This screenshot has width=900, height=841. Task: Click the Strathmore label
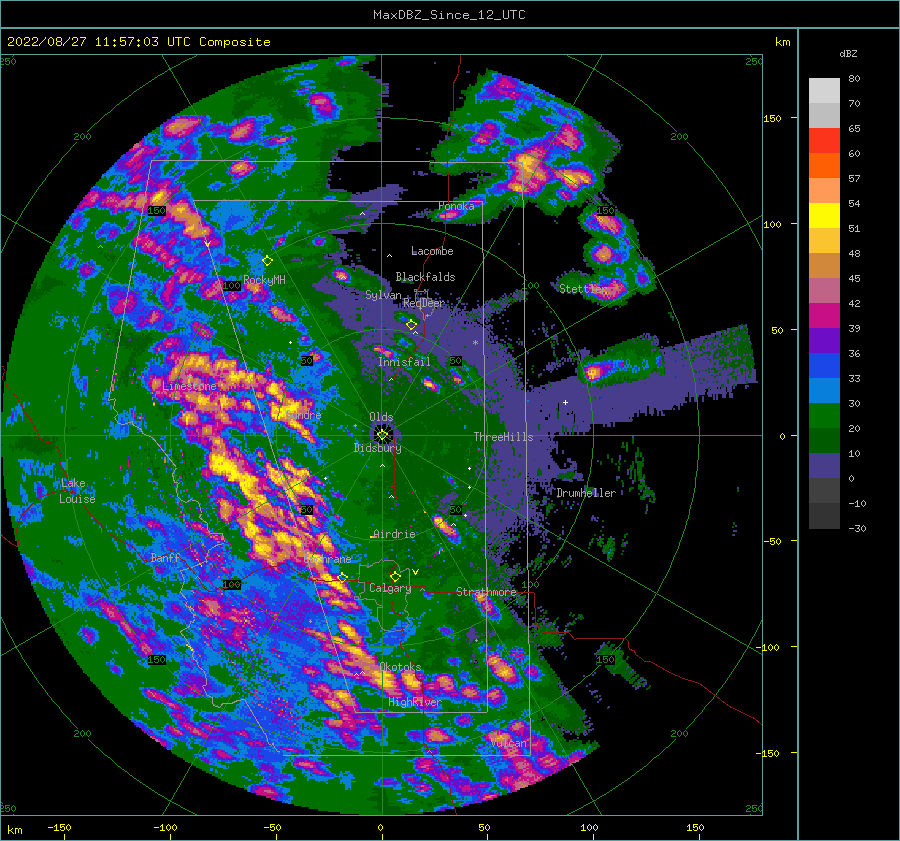[486, 591]
